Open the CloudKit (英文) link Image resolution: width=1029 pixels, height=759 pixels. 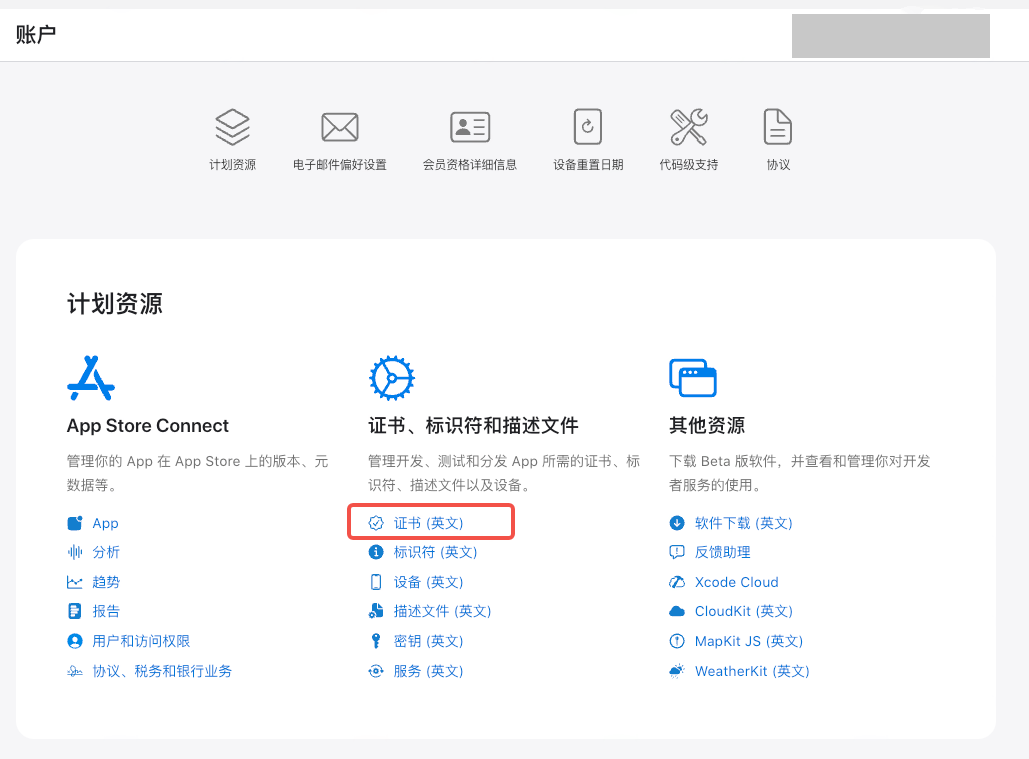coord(744,611)
